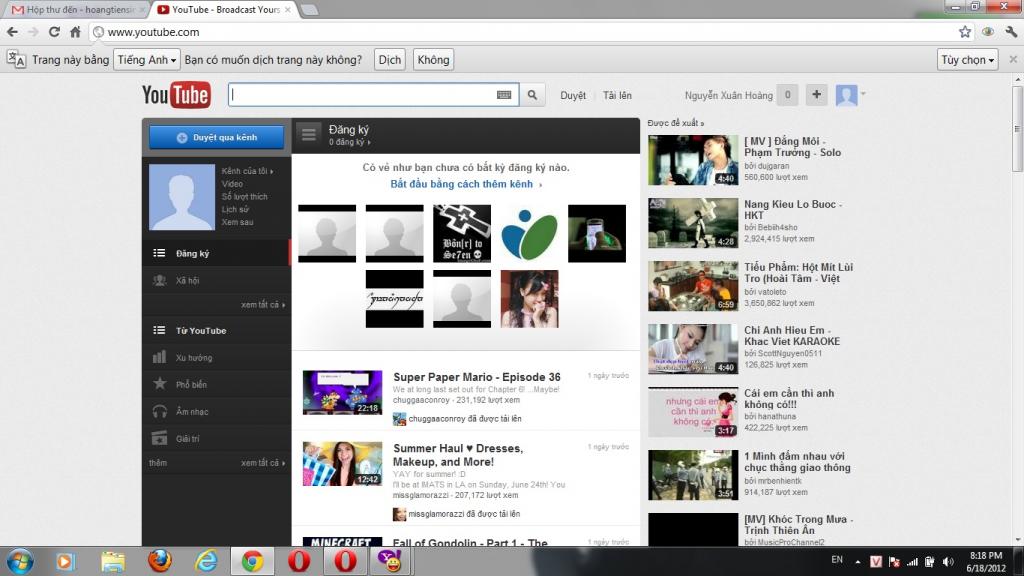Screen dimensions: 1024x576
Task: Switch to the Gmail Hộp thư đến tab
Action: click(75, 9)
